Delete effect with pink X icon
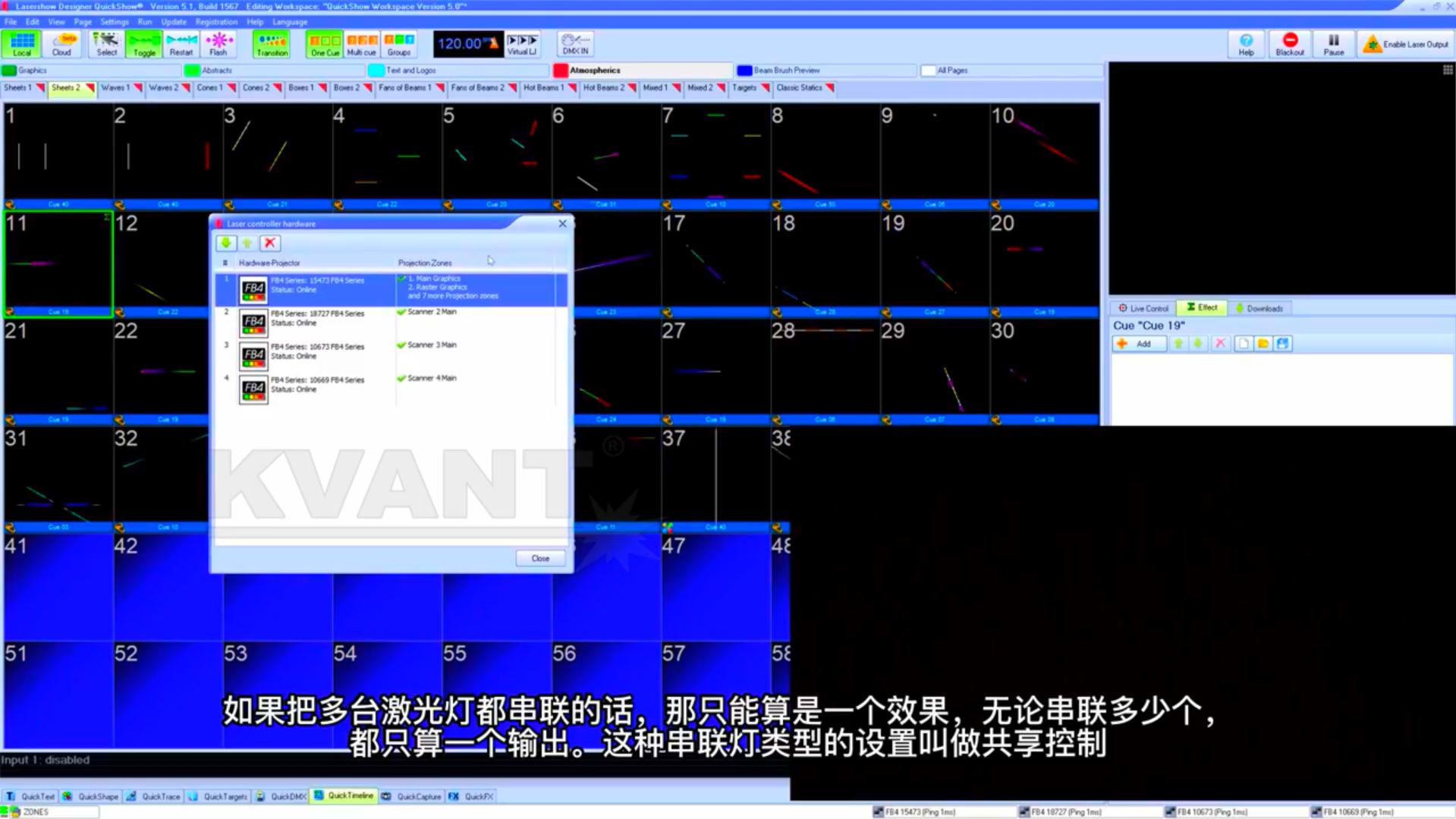1456x819 pixels. [x=1220, y=344]
